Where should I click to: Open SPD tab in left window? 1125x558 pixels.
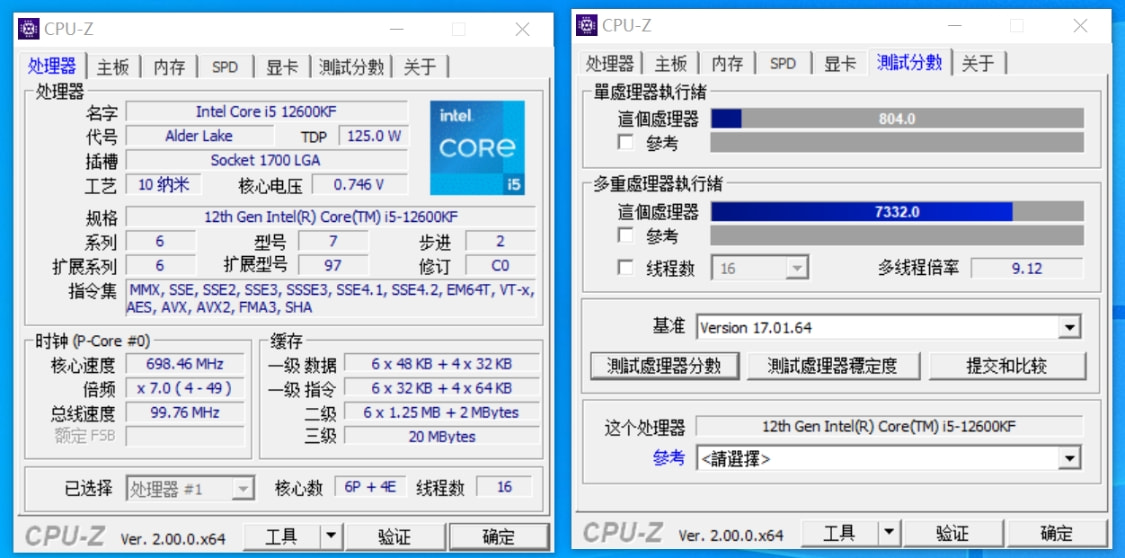click(x=225, y=67)
